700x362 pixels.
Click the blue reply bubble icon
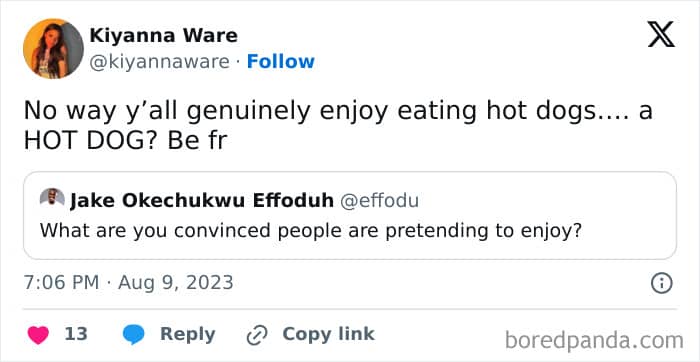point(133,335)
